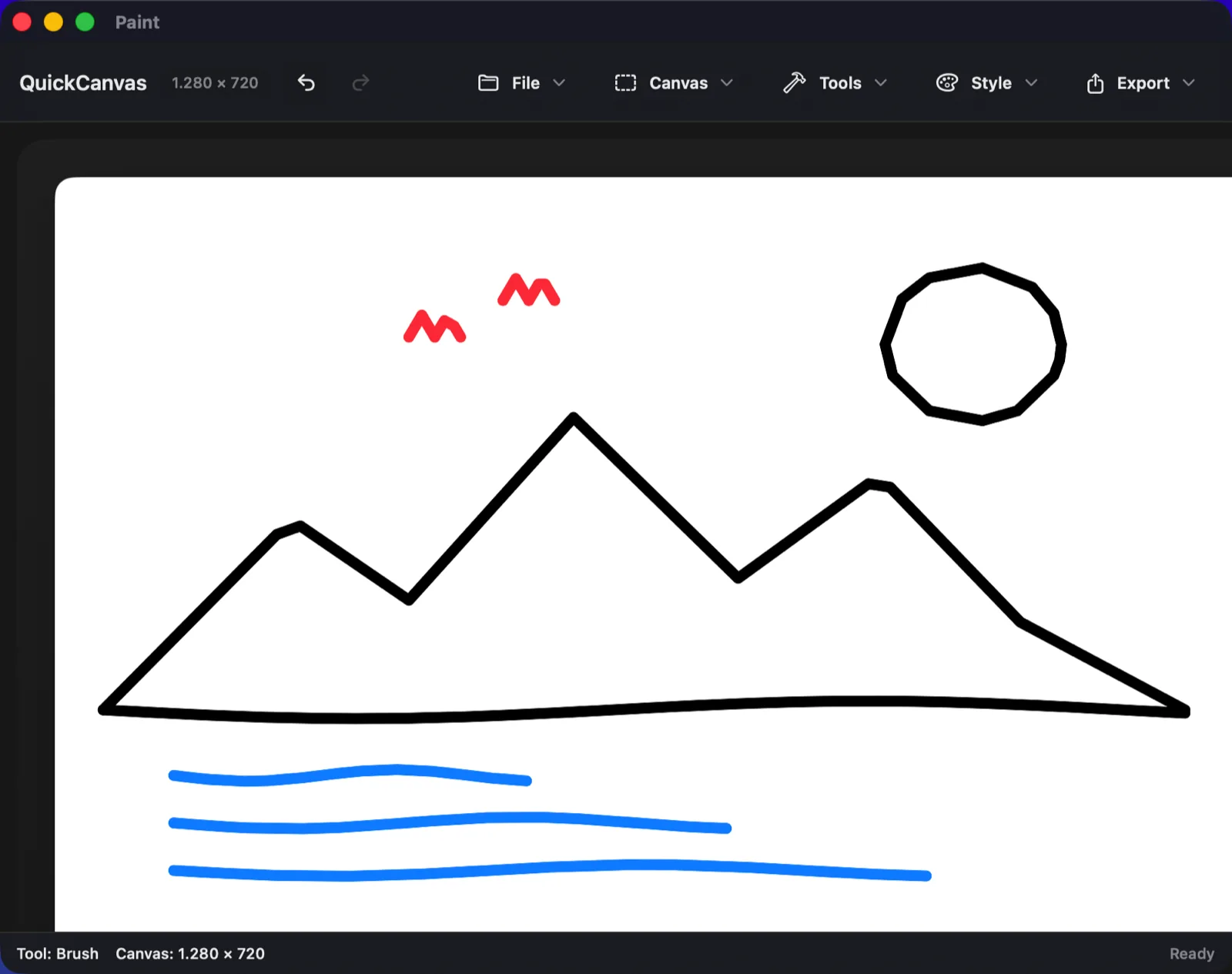Screen dimensions: 1232x974
Task: Click the redo arrow icon
Action: click(360, 82)
